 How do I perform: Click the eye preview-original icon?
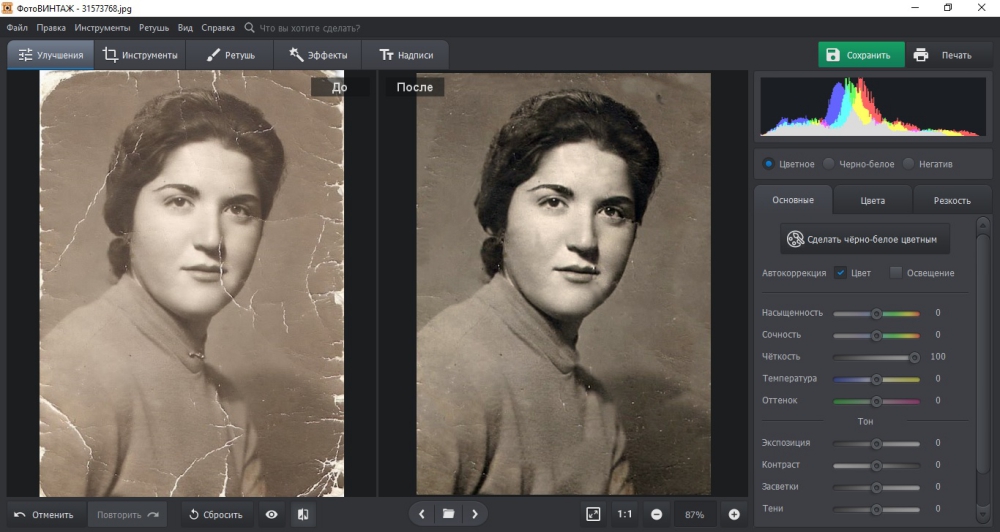click(x=271, y=515)
